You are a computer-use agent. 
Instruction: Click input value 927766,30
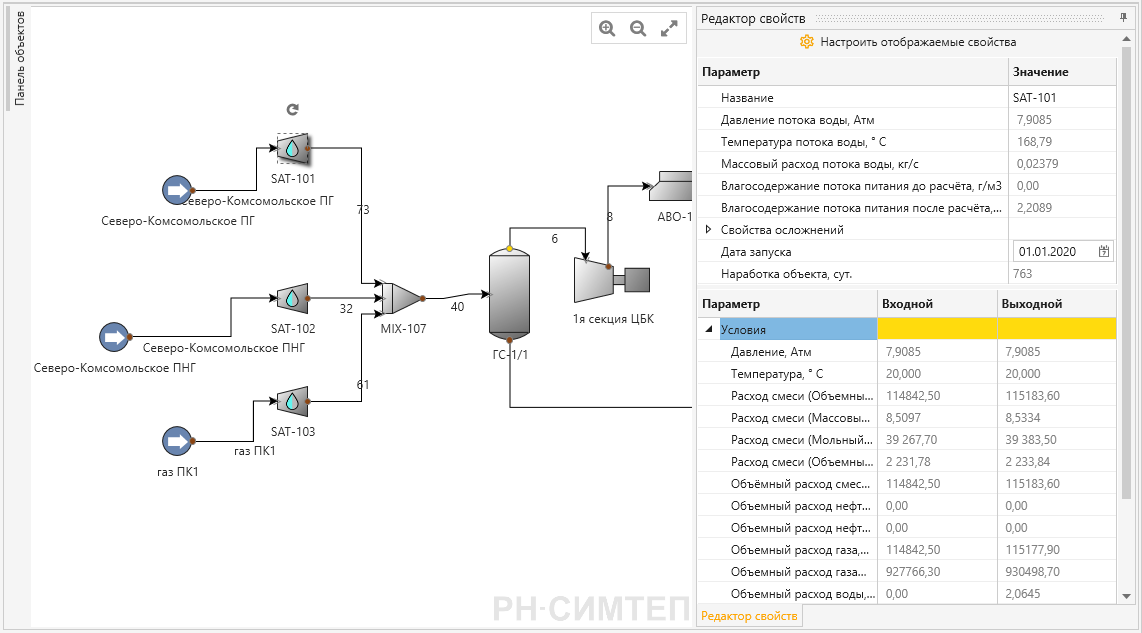tap(913, 572)
